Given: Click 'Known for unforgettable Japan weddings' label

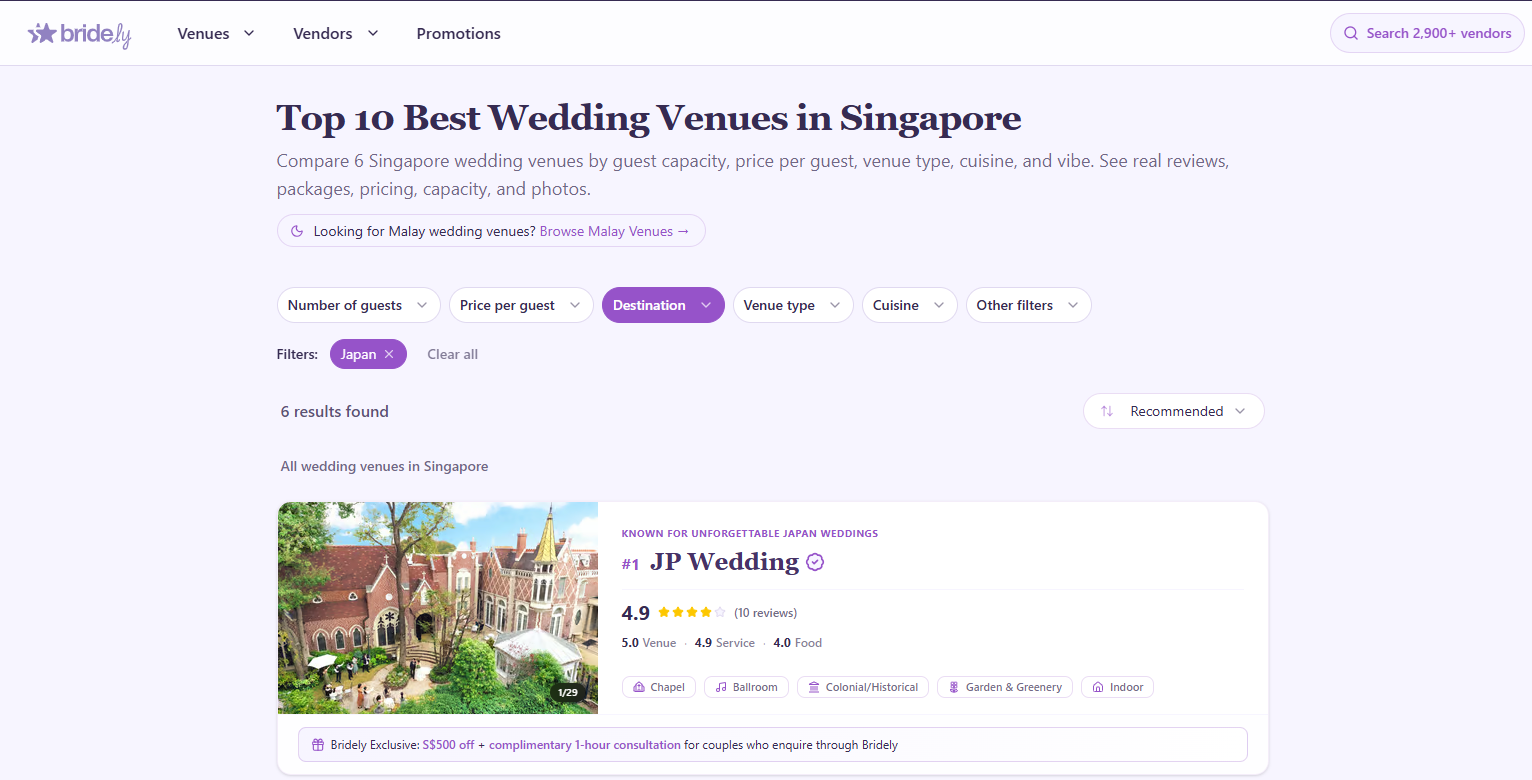Looking at the screenshot, I should tap(750, 534).
